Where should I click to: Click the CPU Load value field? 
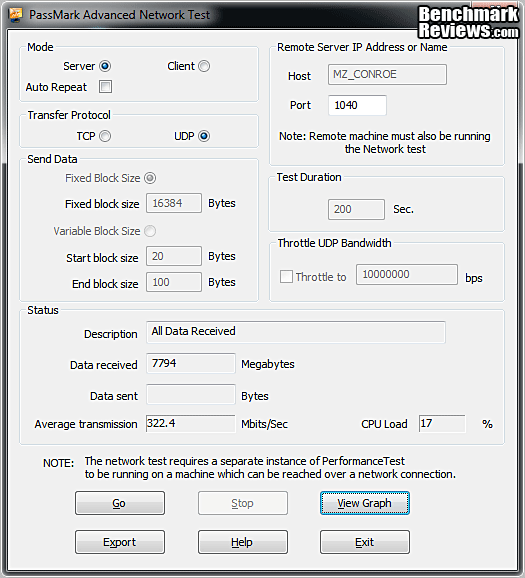[x=442, y=424]
